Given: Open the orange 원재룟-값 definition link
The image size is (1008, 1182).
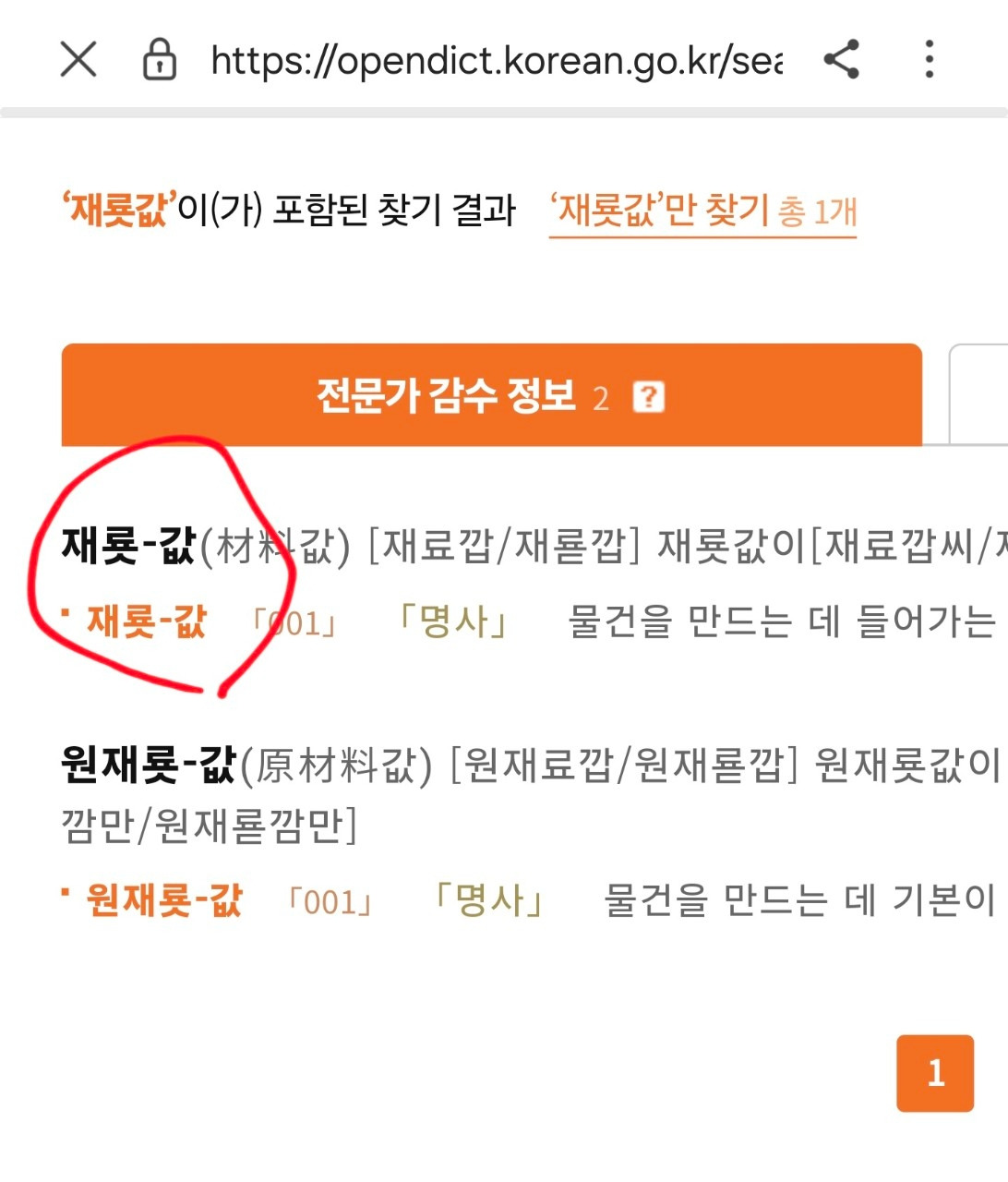Looking at the screenshot, I should [163, 900].
